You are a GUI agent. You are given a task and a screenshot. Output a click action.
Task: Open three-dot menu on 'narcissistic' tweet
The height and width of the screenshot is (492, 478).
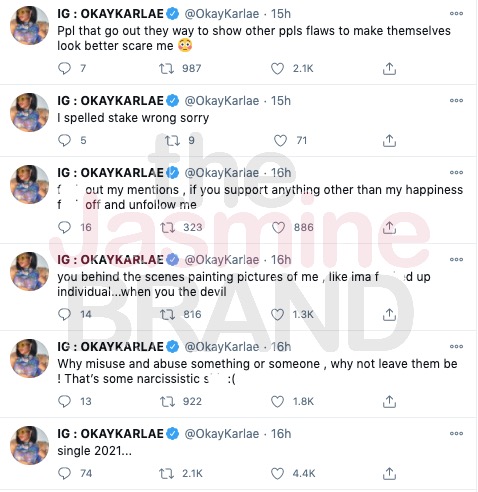coord(456,347)
